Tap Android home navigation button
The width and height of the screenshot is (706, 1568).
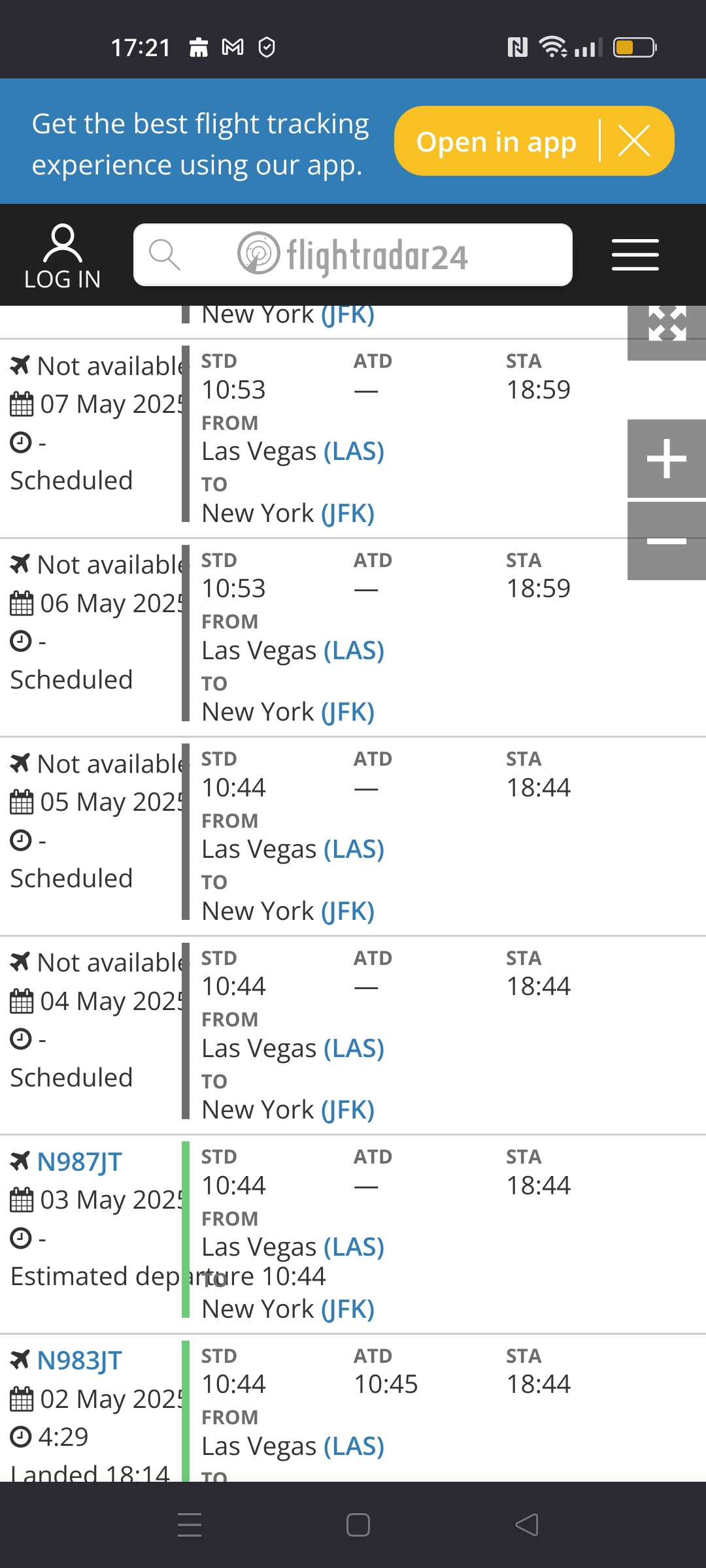pos(358,1525)
